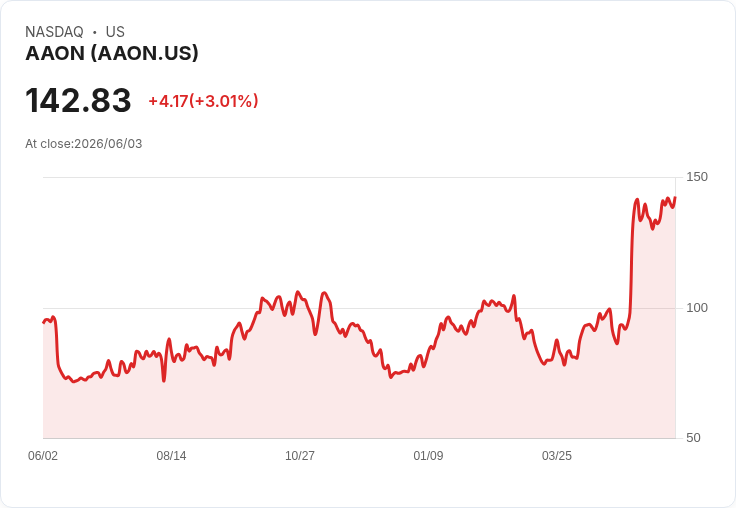Click the 03/25 x-axis date label
This screenshot has height=508, width=736.
557,455
